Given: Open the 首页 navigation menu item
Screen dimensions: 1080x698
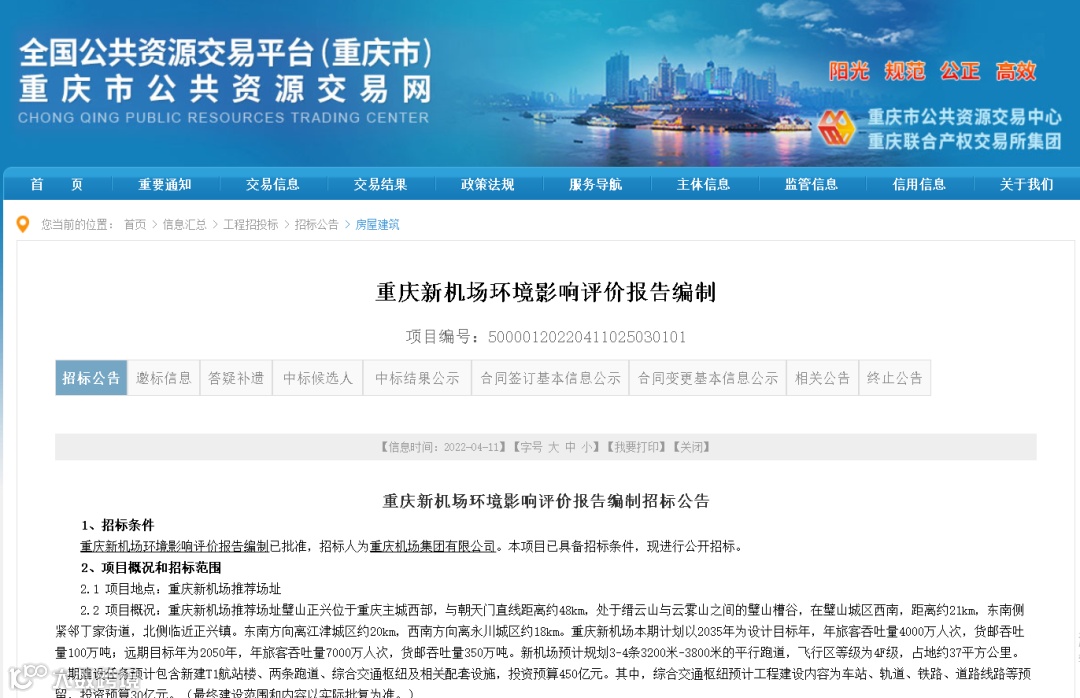Looking at the screenshot, I should 56,185.
